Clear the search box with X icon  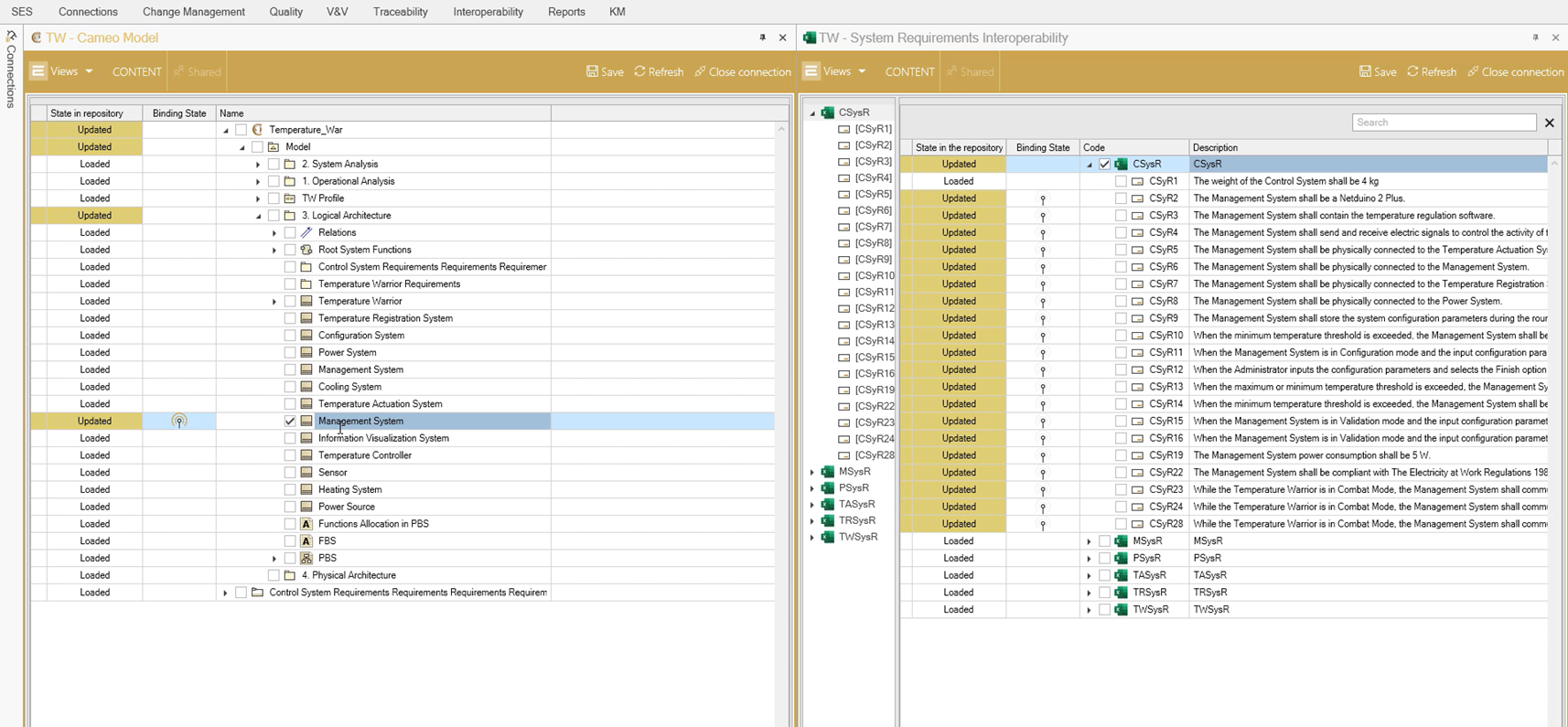[x=1549, y=123]
